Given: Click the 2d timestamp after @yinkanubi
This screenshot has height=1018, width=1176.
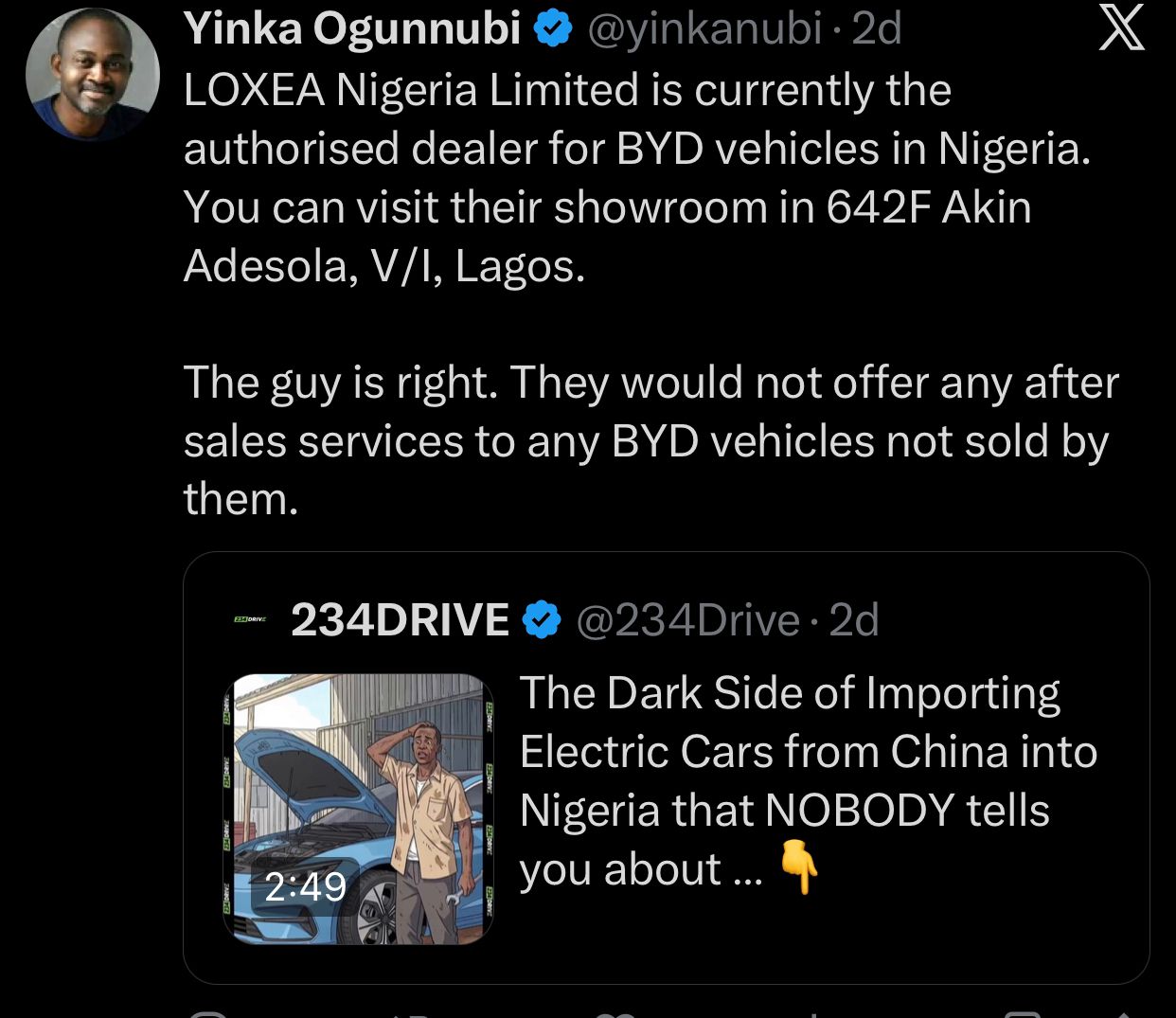Looking at the screenshot, I should (x=877, y=29).
